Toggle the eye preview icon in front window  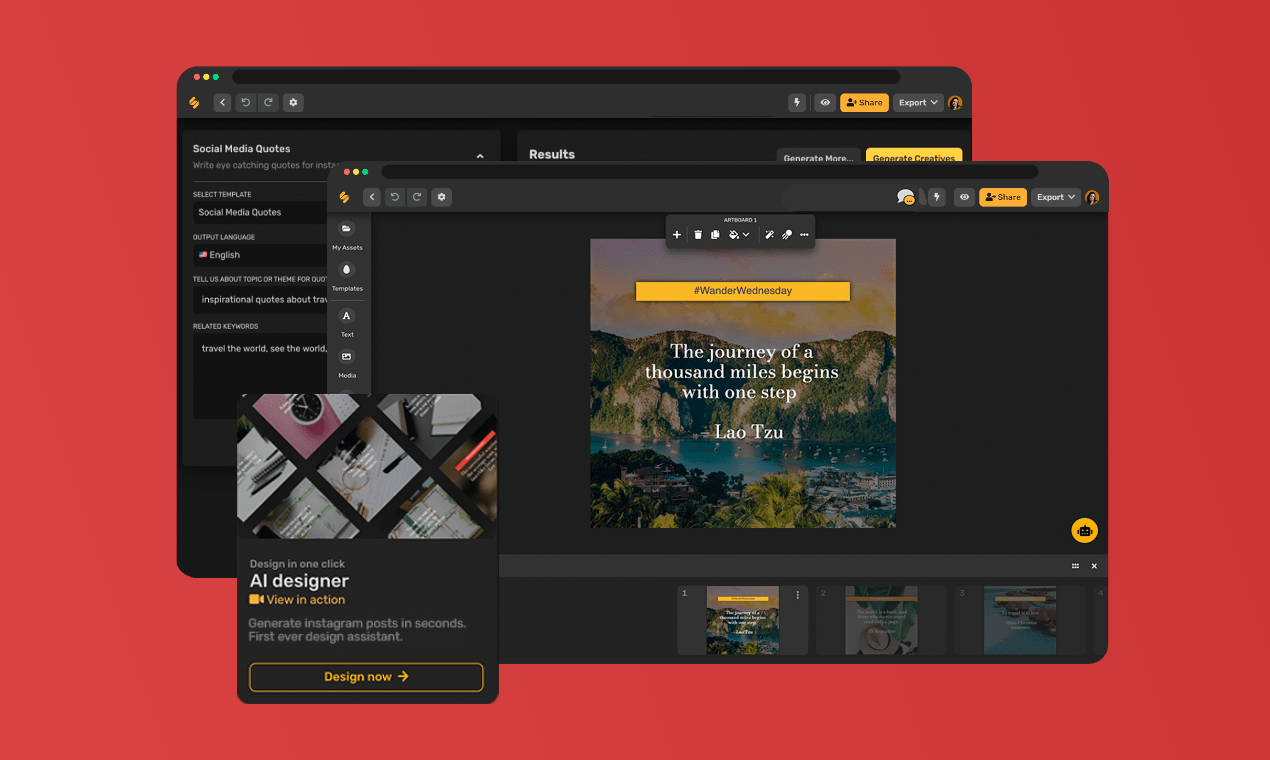click(x=964, y=197)
